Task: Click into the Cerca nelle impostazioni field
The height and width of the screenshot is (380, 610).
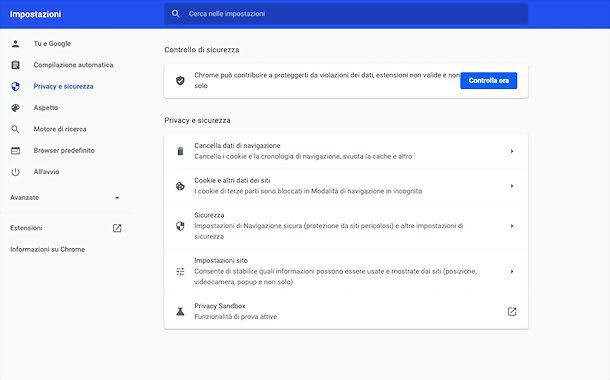Action: [346, 14]
